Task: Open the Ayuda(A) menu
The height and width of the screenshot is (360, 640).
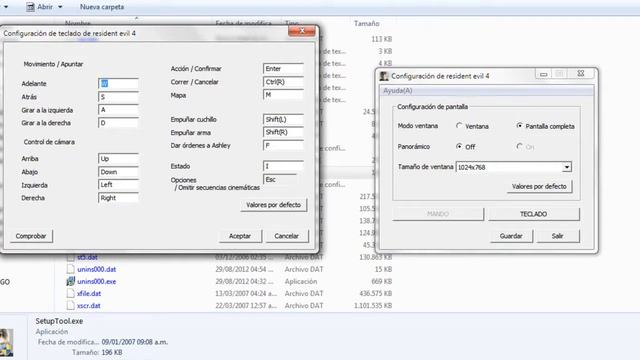Action: (x=398, y=91)
